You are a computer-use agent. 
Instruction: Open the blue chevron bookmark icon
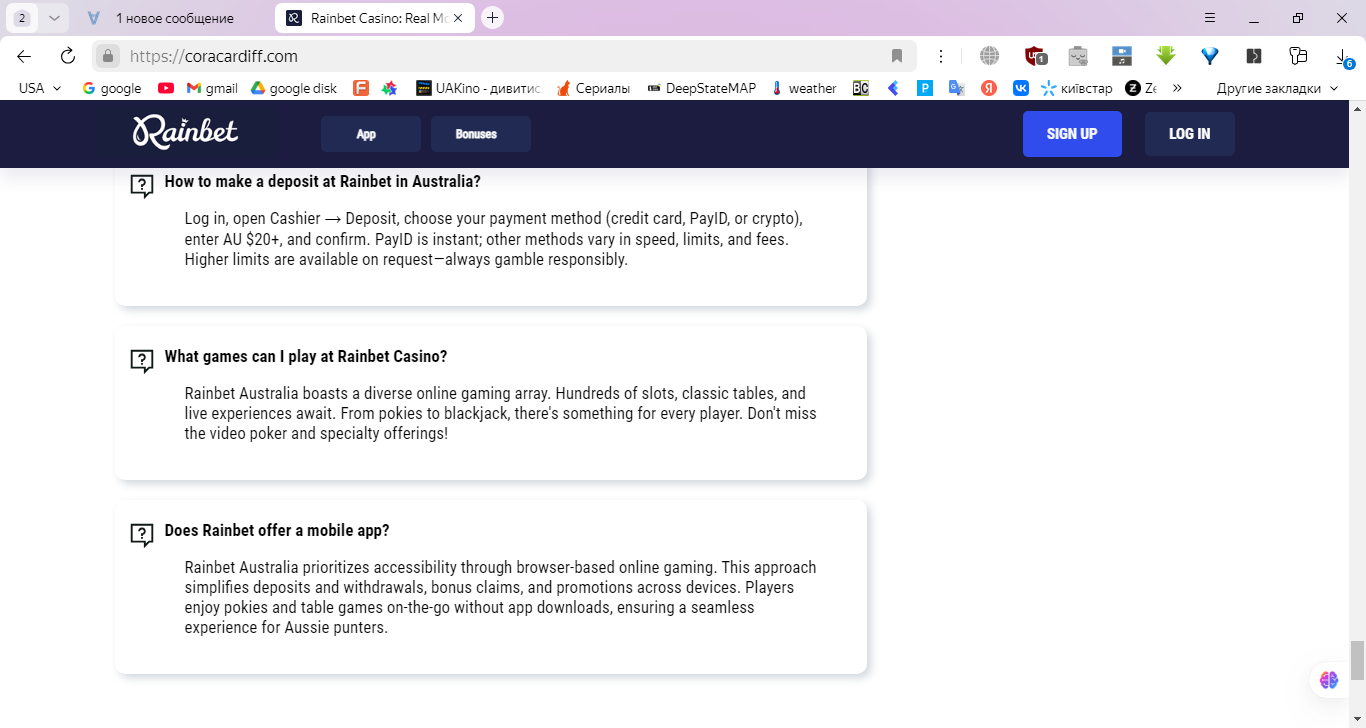[893, 88]
